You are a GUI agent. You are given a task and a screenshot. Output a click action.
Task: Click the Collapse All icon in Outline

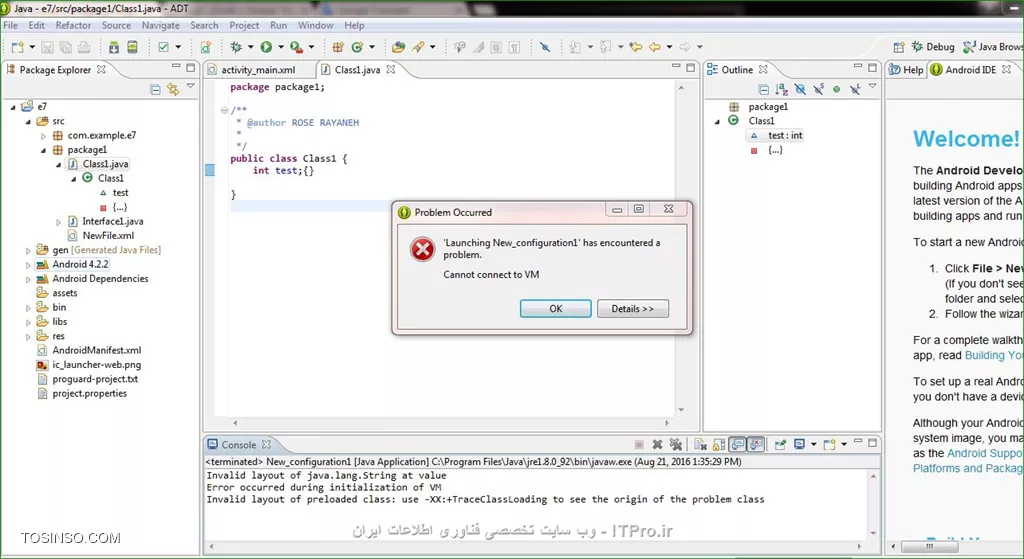(x=763, y=89)
